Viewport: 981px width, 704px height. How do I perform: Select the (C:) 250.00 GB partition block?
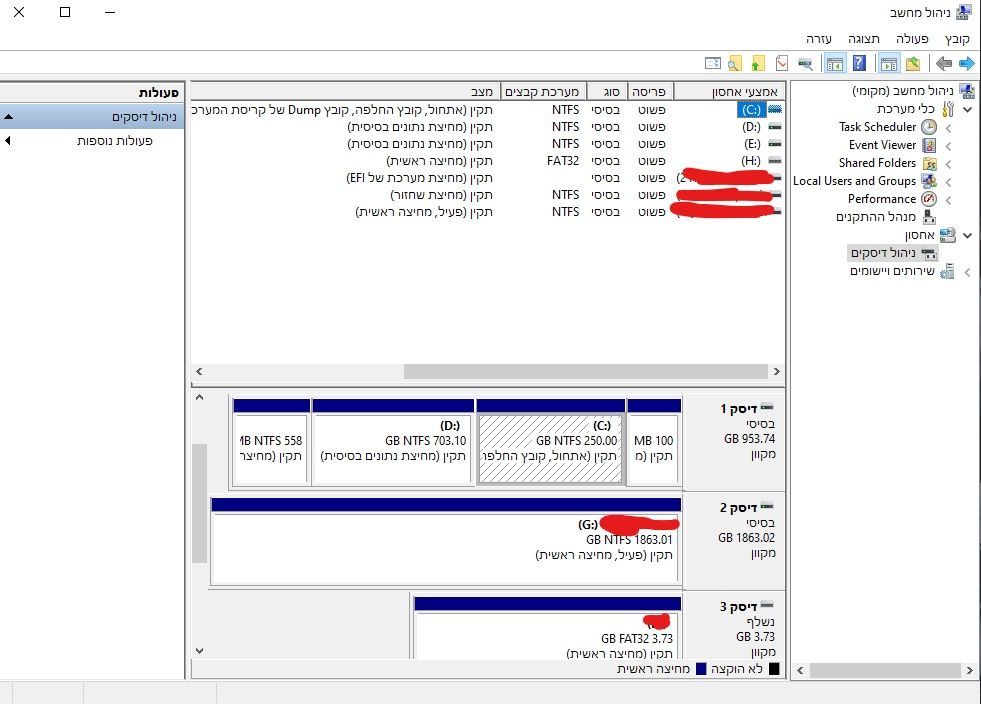click(x=551, y=442)
